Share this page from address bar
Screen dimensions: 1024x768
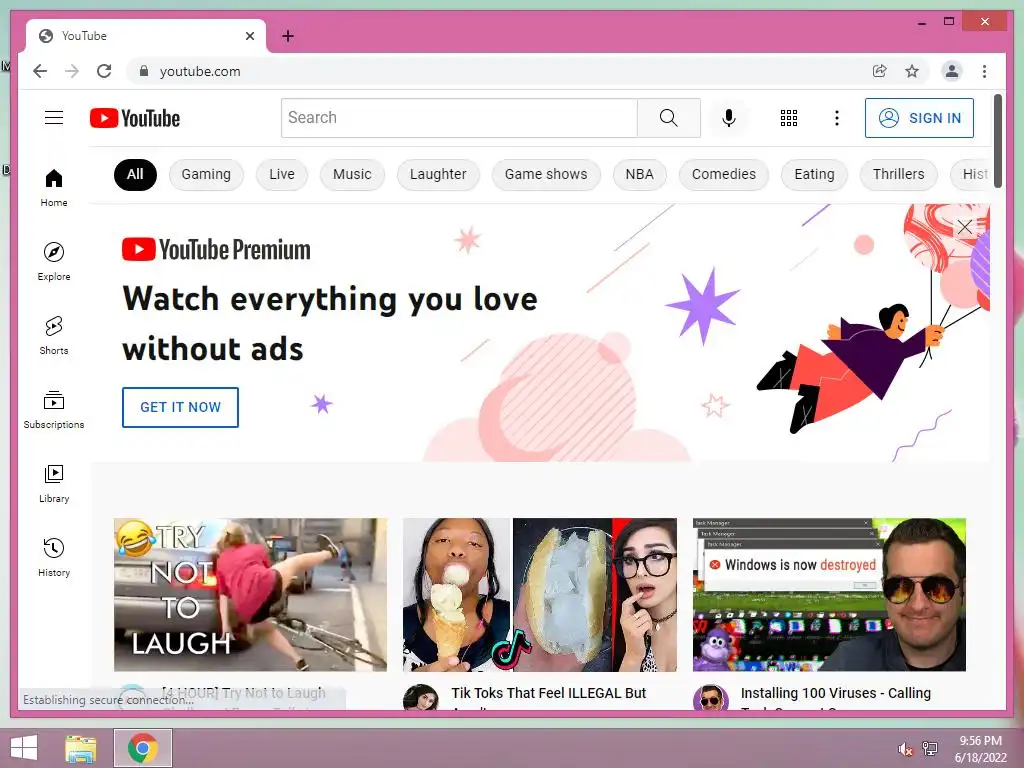(880, 71)
